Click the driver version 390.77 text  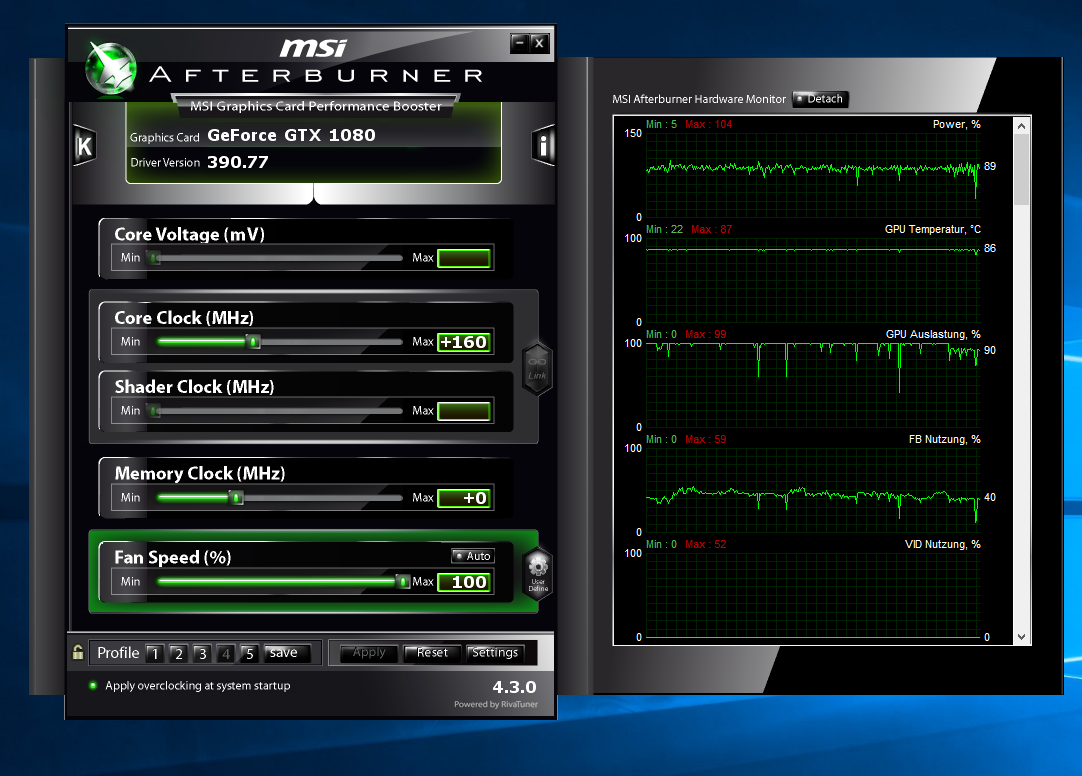(237, 162)
